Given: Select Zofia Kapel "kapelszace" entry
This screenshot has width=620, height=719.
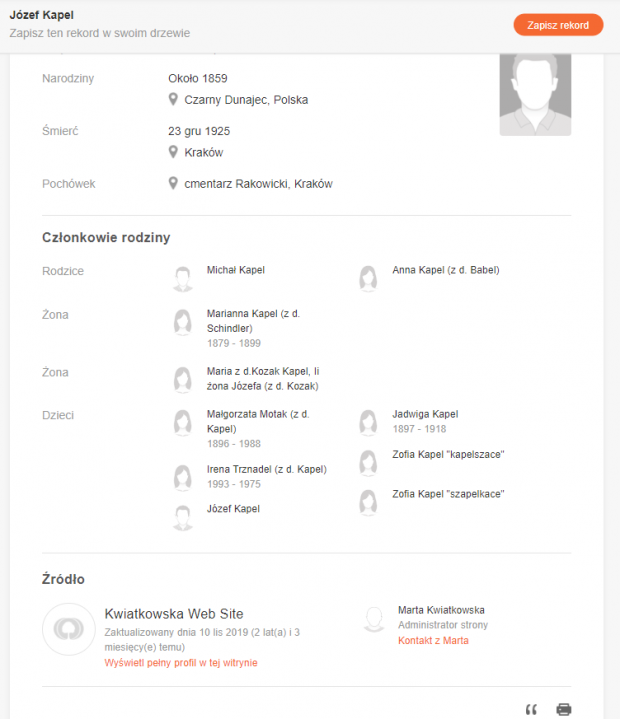Looking at the screenshot, I should (x=448, y=454).
